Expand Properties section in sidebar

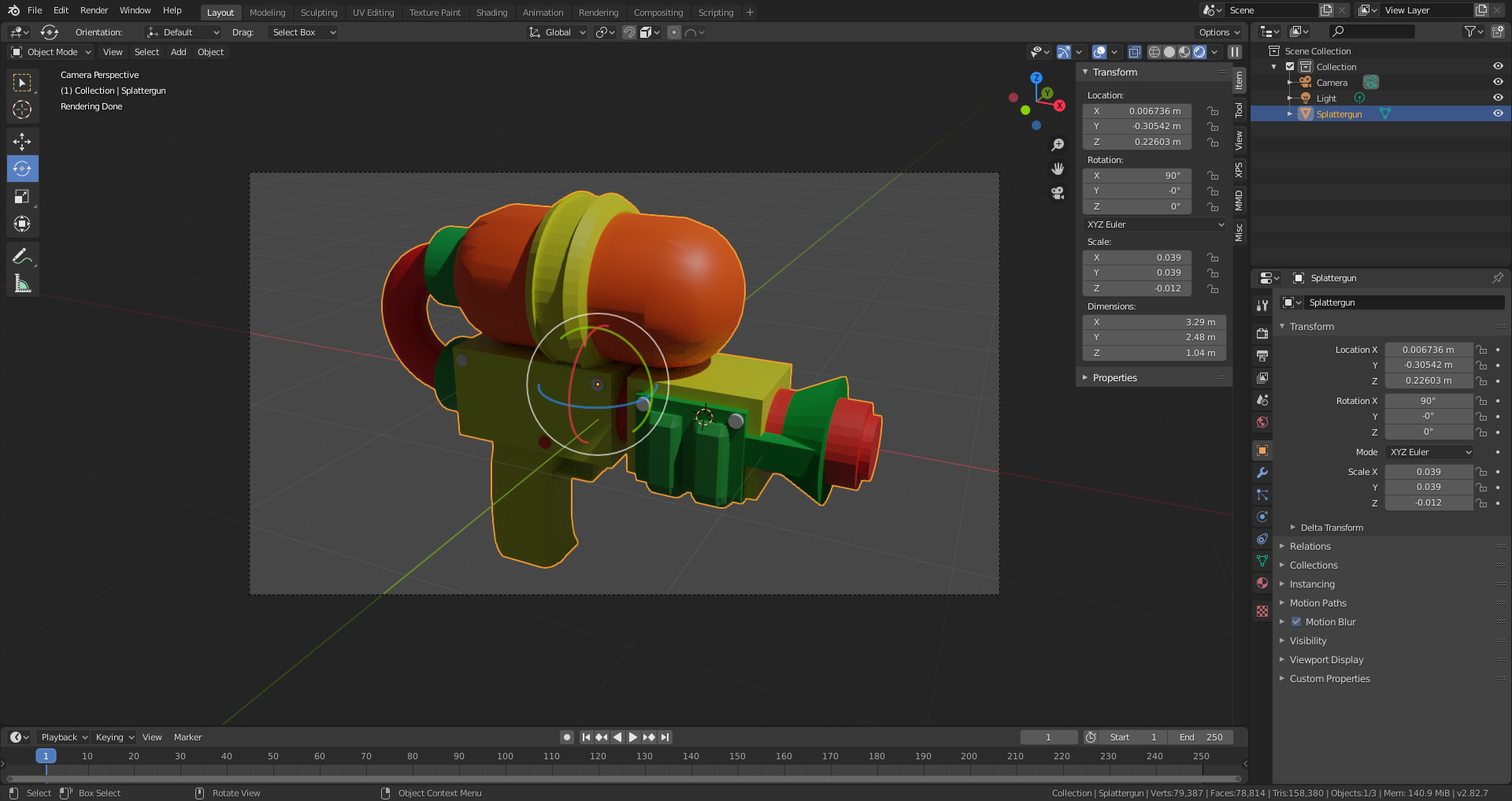(x=1114, y=378)
